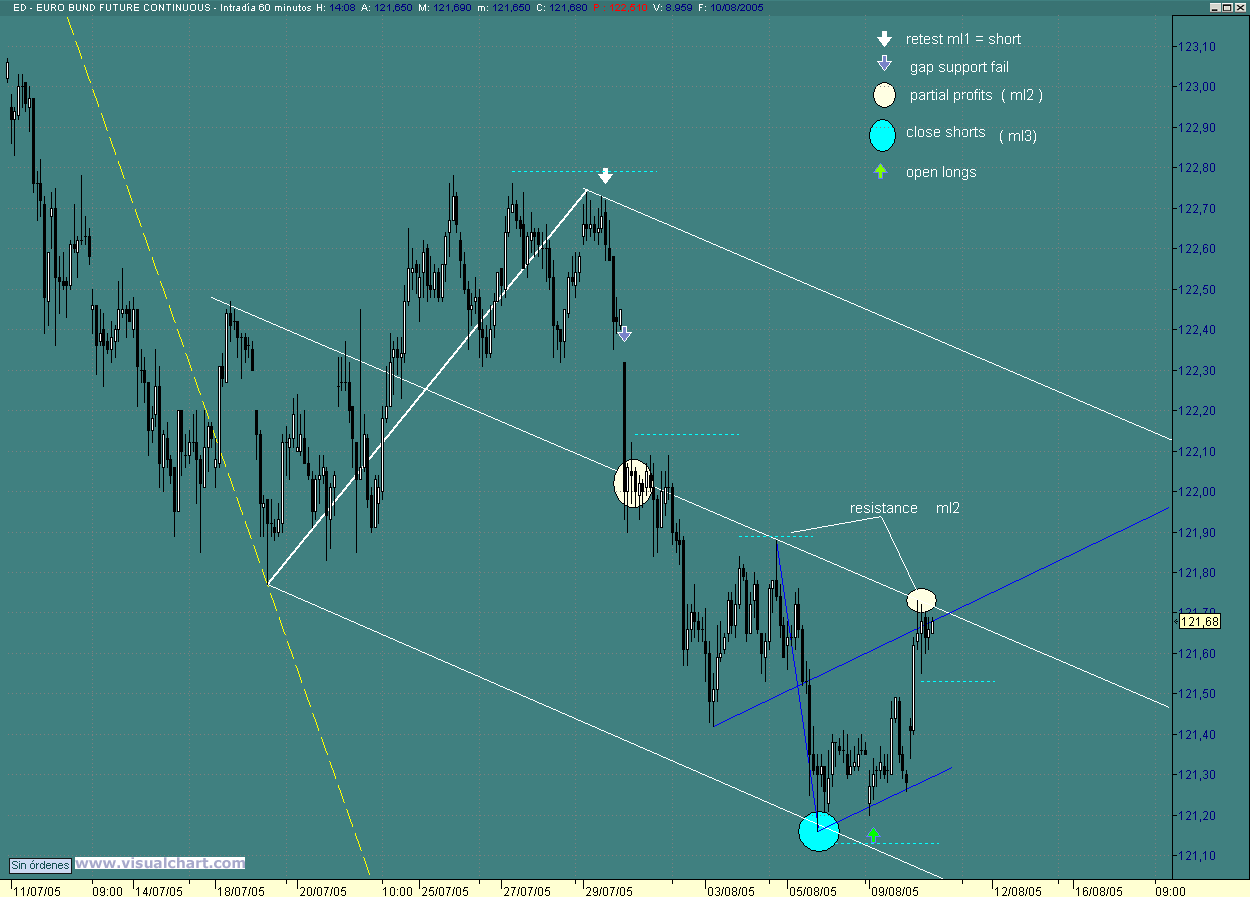Click the 10:00 time axis label
This screenshot has height=897, width=1250.
point(397,890)
